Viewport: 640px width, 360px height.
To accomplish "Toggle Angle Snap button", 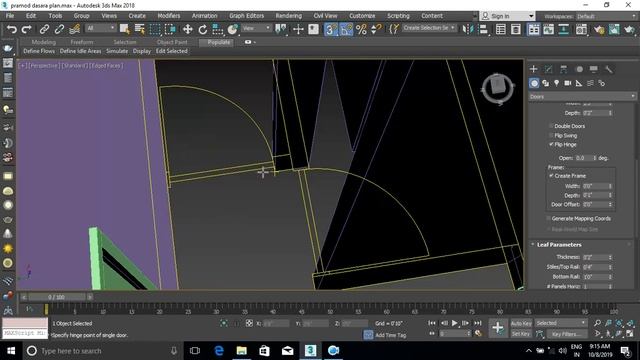I will [346, 29].
